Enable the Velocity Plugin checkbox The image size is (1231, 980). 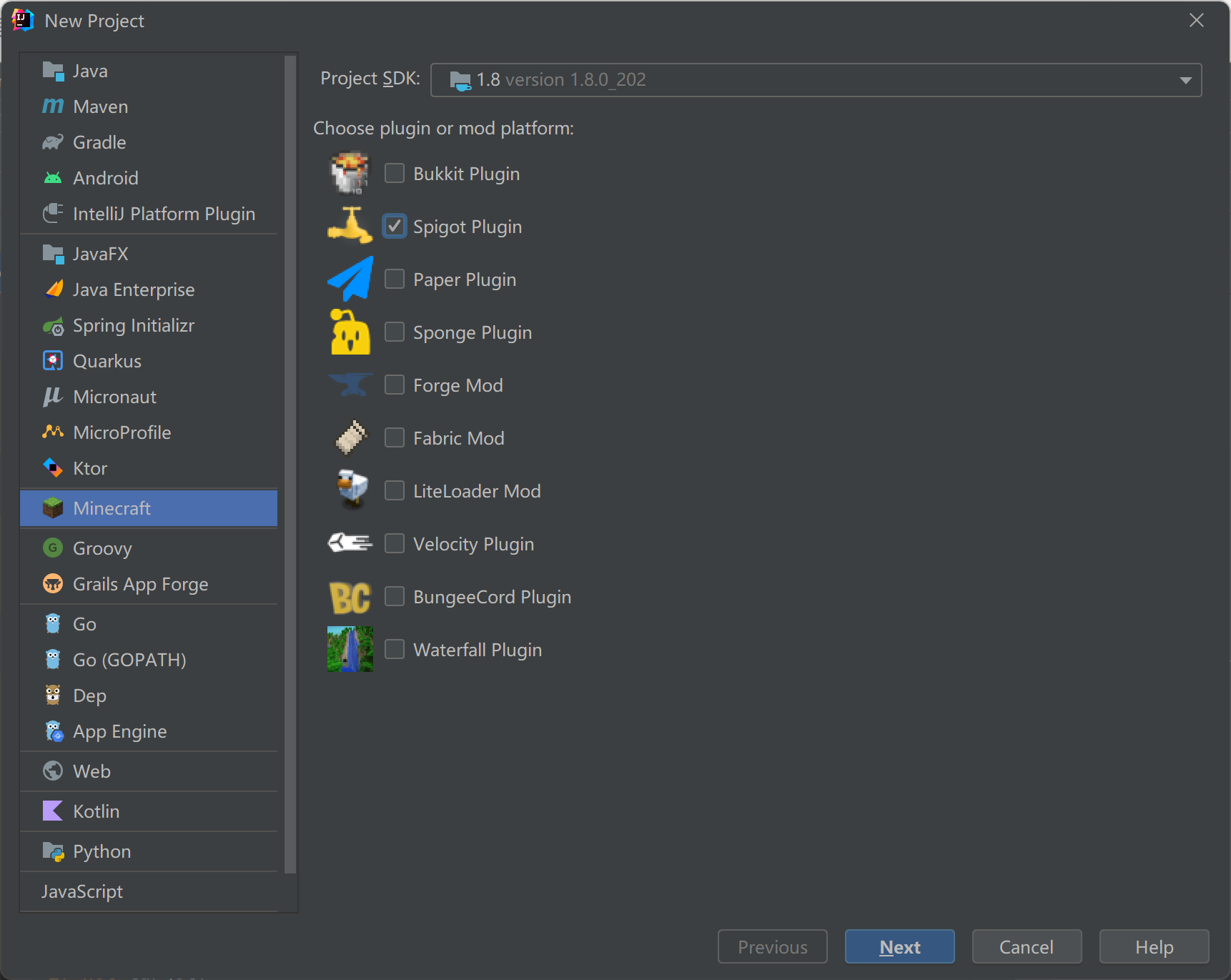pos(395,544)
